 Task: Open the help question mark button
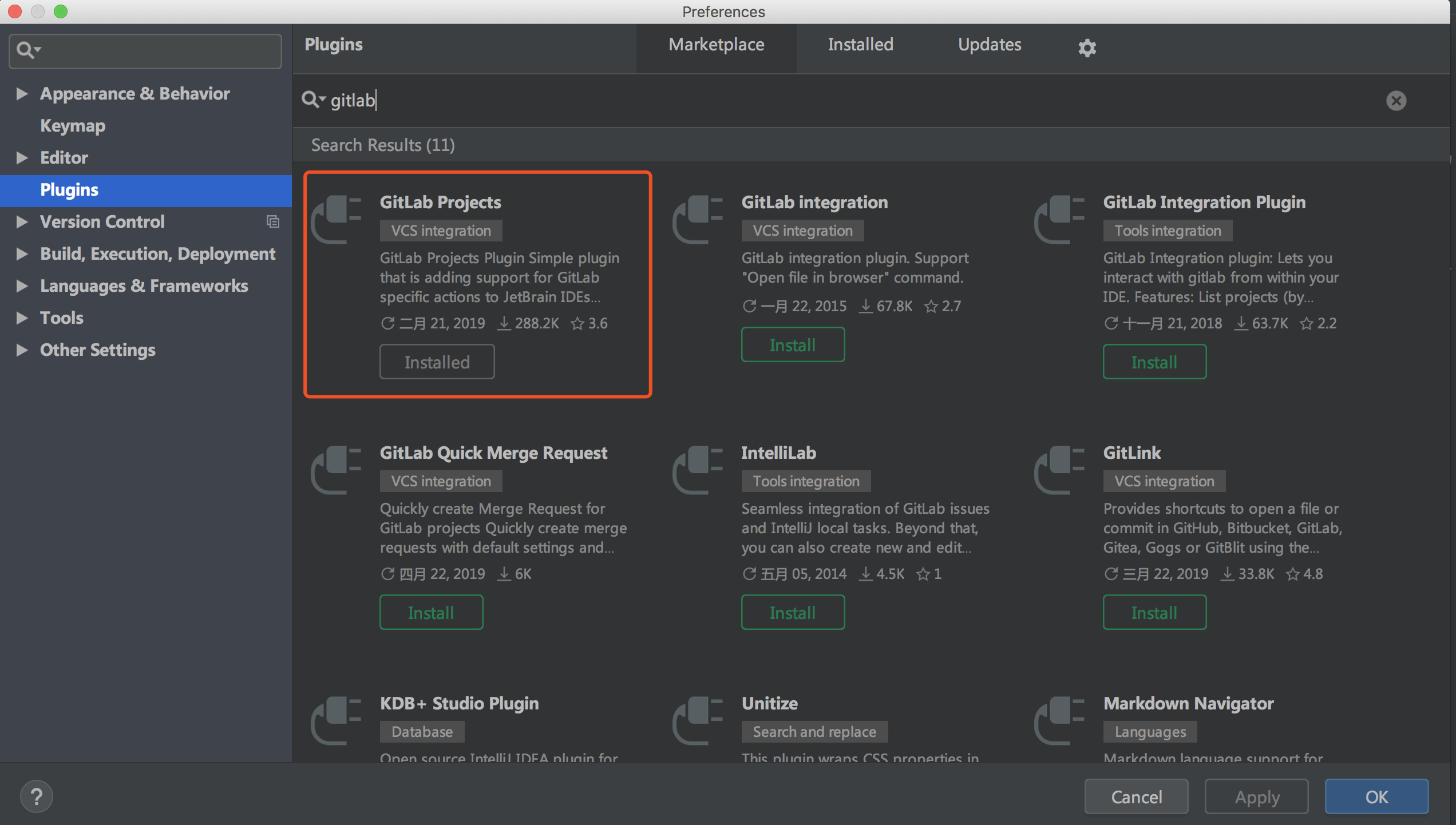[37, 796]
